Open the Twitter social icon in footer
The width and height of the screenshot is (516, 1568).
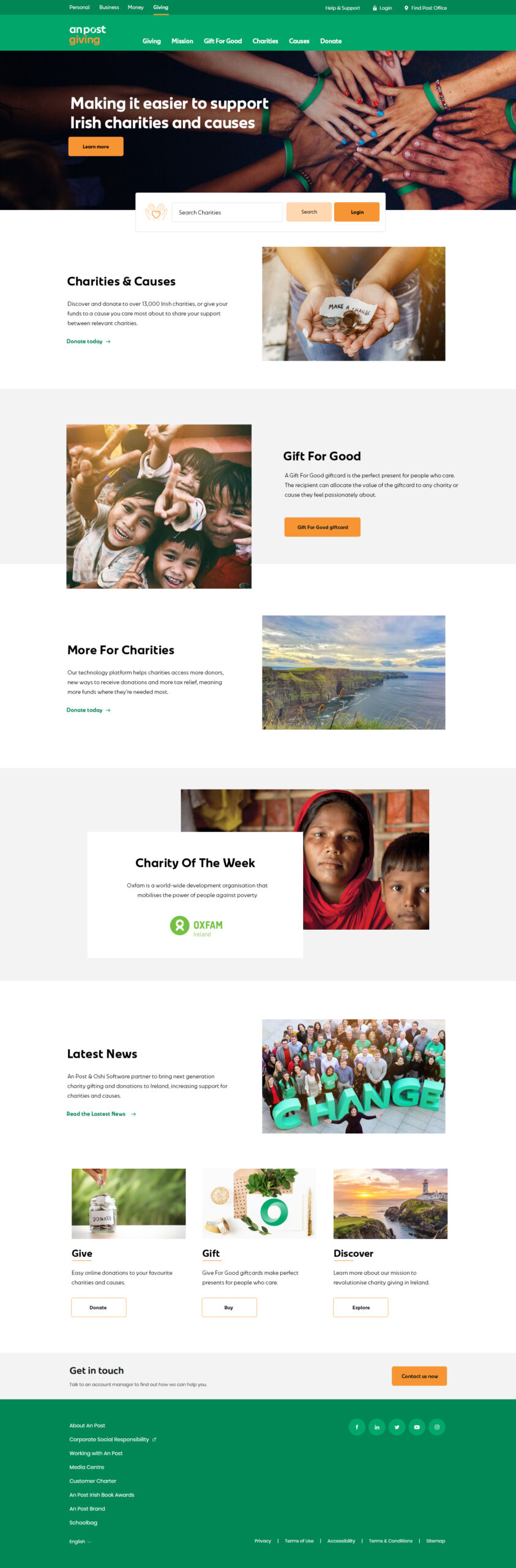(x=397, y=1427)
